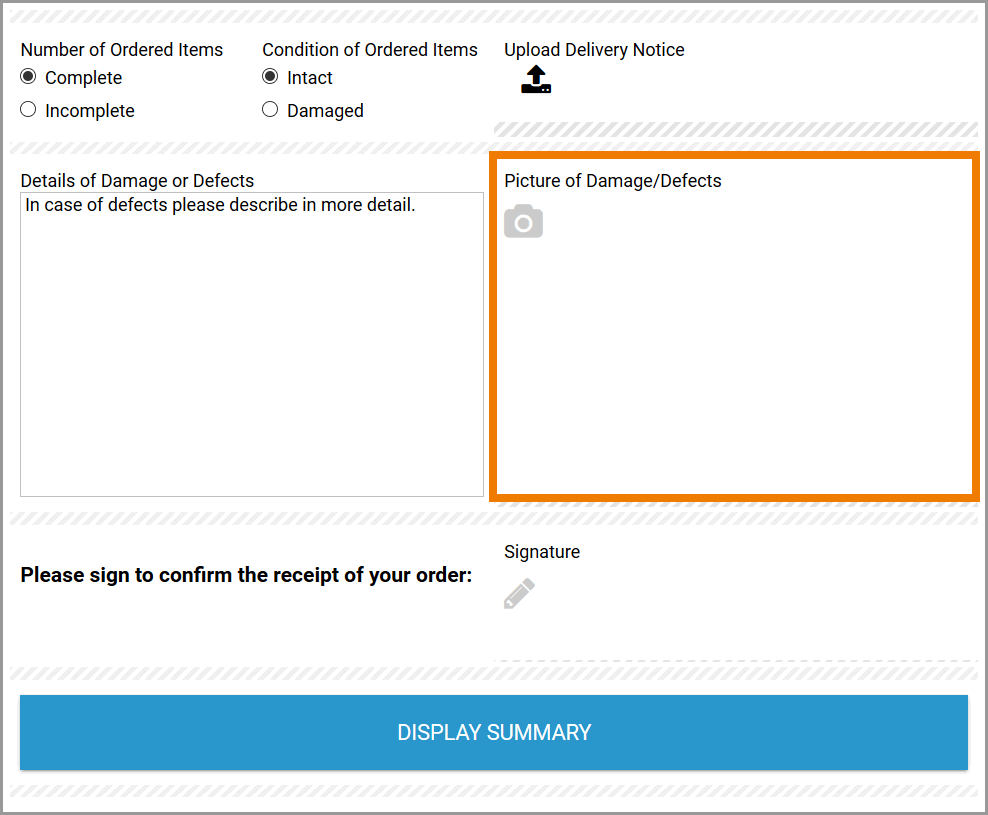Select the Incomplete radio button
Image resolution: width=988 pixels, height=815 pixels.
coord(28,110)
